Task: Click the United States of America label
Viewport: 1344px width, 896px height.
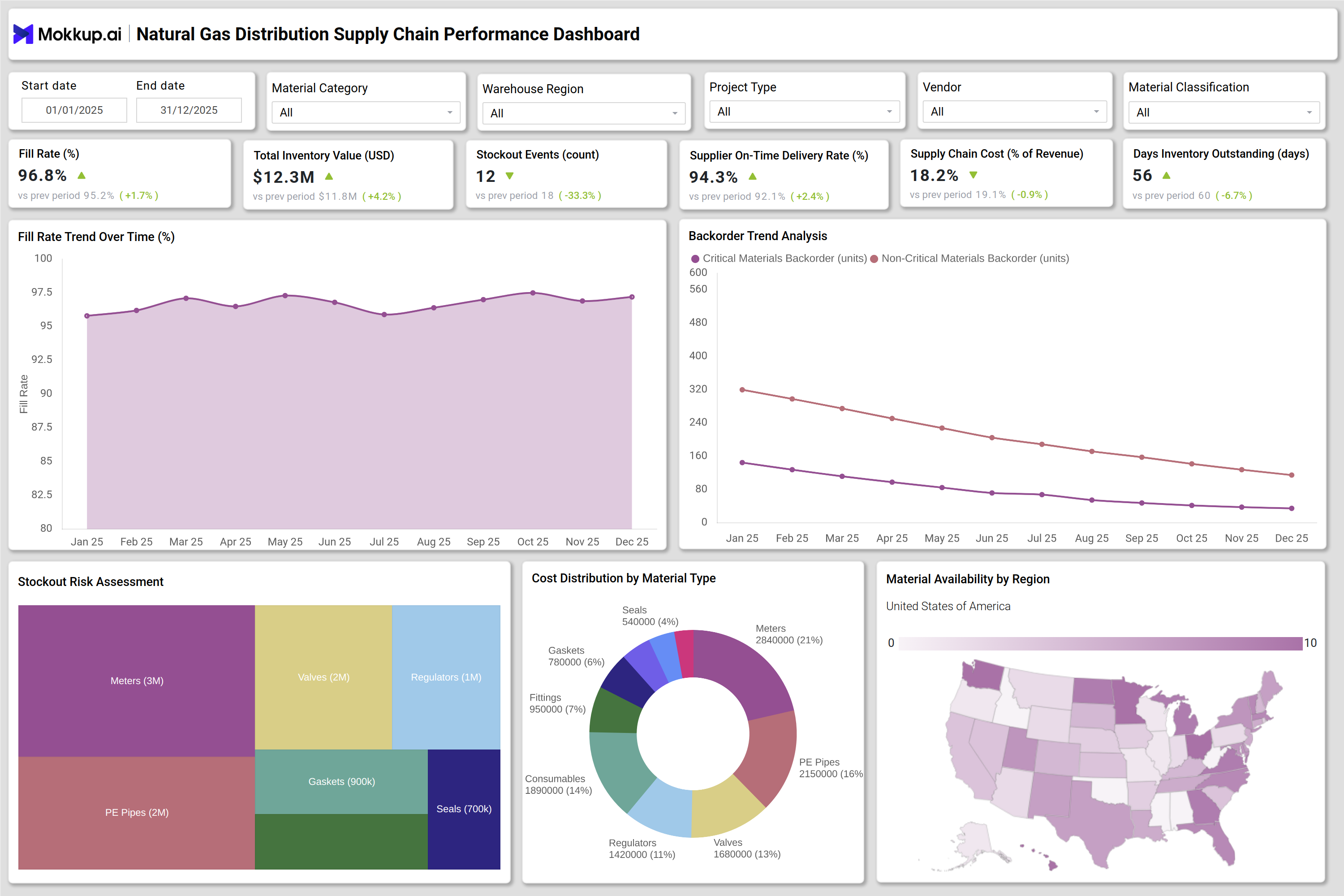Action: coord(948,606)
